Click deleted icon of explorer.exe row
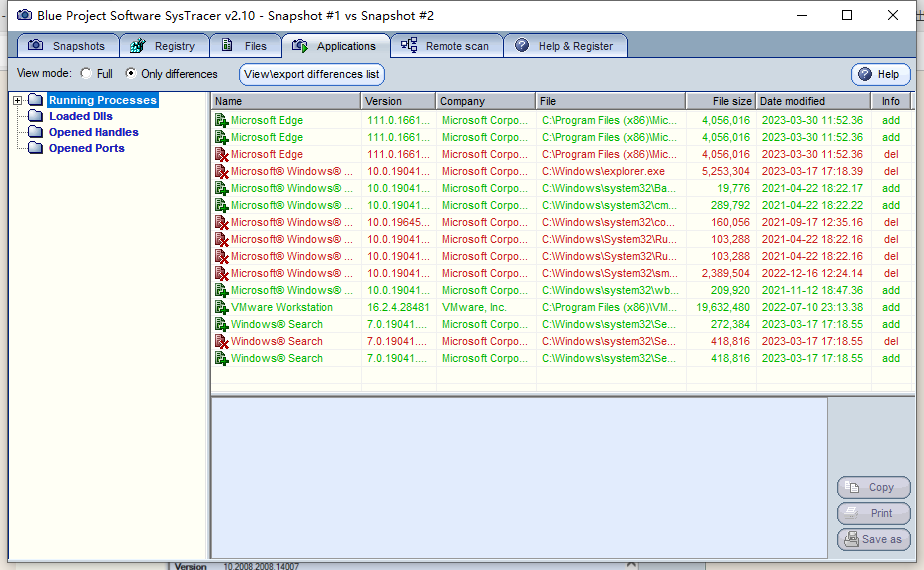The width and height of the screenshot is (924, 570). tap(222, 172)
